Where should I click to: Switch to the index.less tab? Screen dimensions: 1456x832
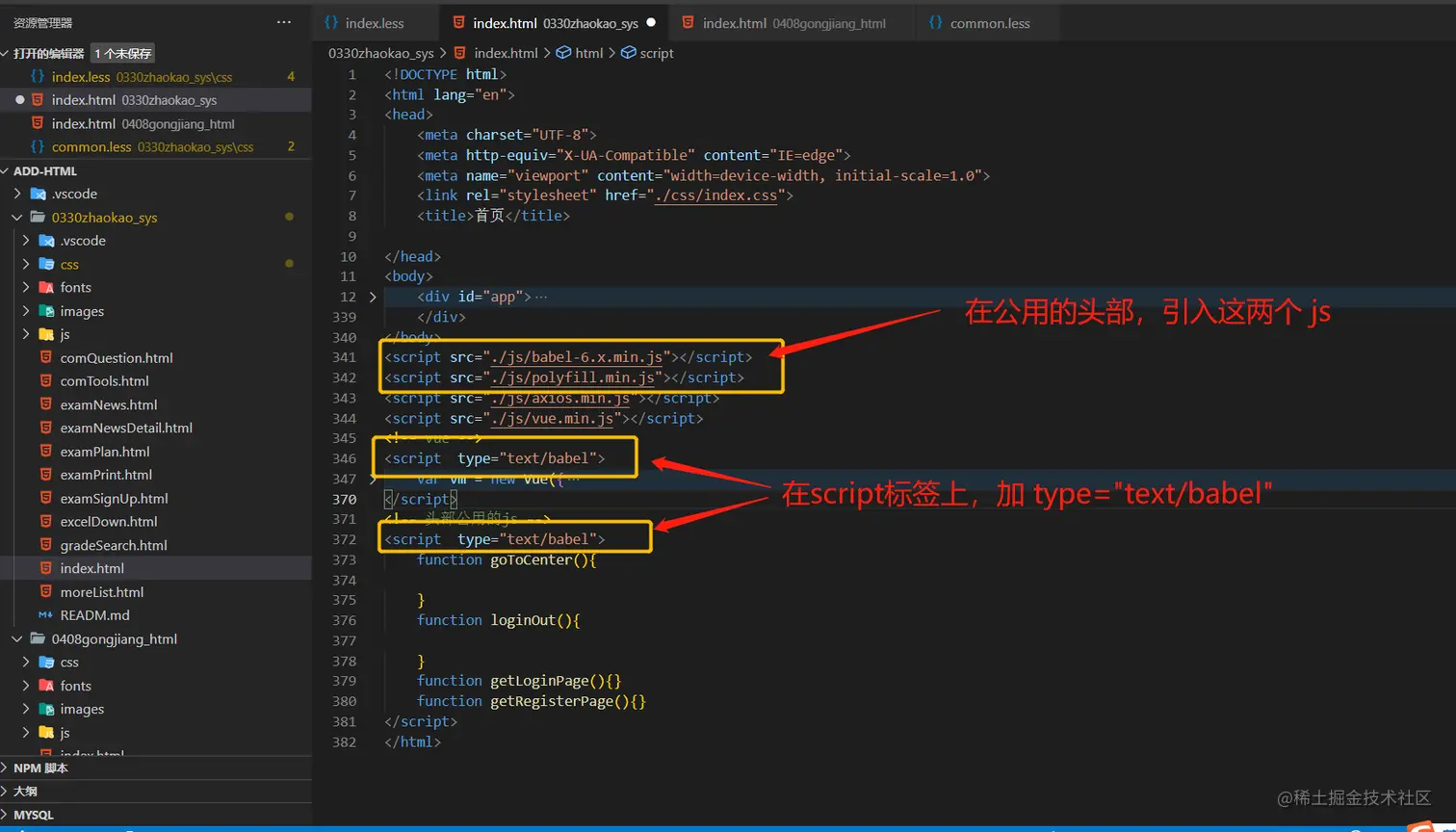click(x=376, y=23)
